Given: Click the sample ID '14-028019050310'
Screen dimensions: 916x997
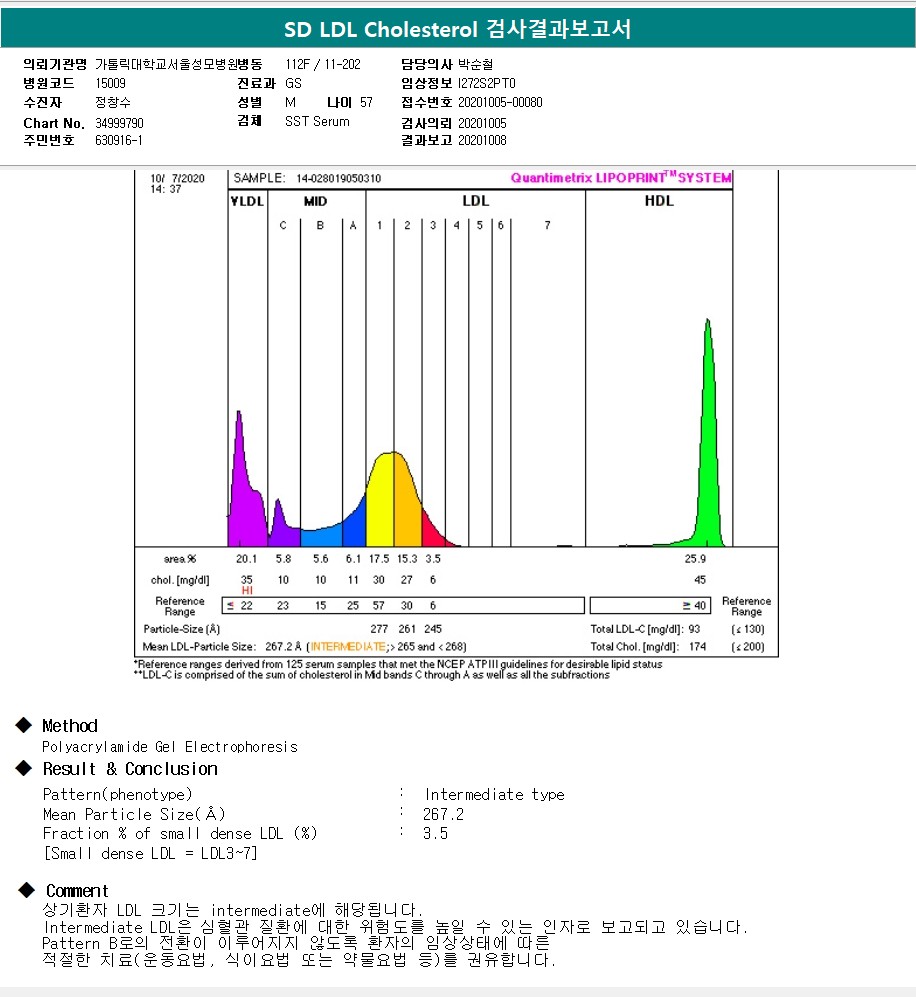Looking at the screenshot, I should point(339,179).
